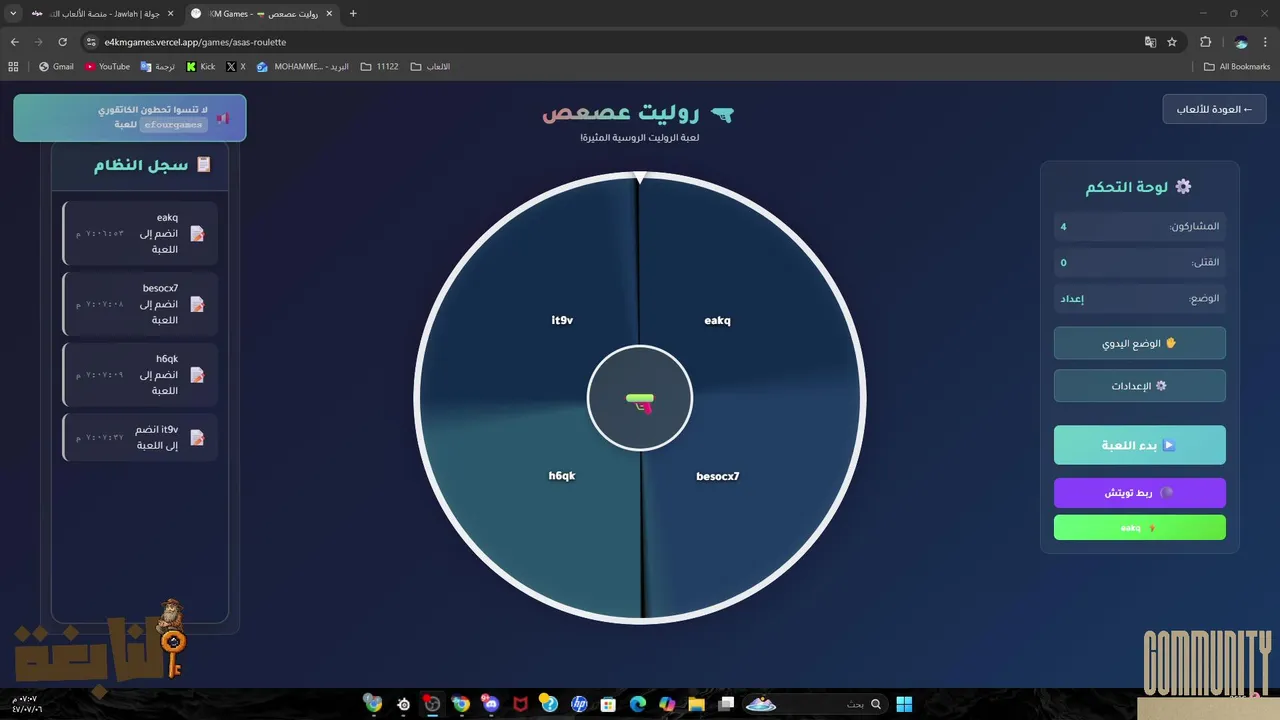Go back to the previous page
The width and height of the screenshot is (1280, 720).
click(x=15, y=42)
